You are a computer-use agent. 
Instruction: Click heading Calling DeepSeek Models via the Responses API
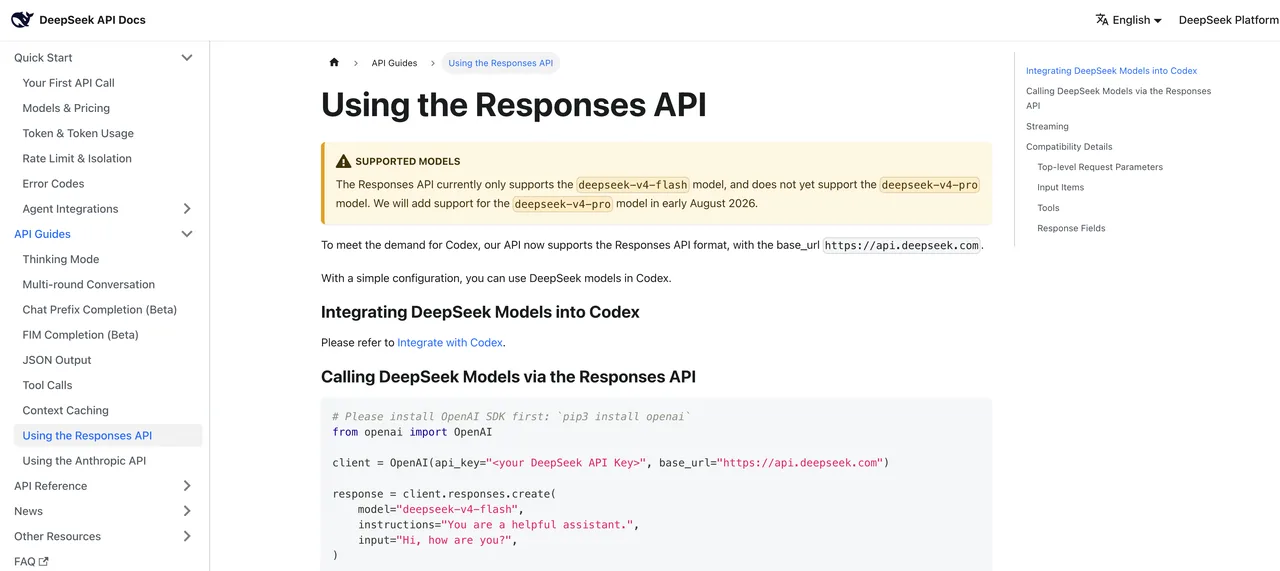[x=508, y=377]
